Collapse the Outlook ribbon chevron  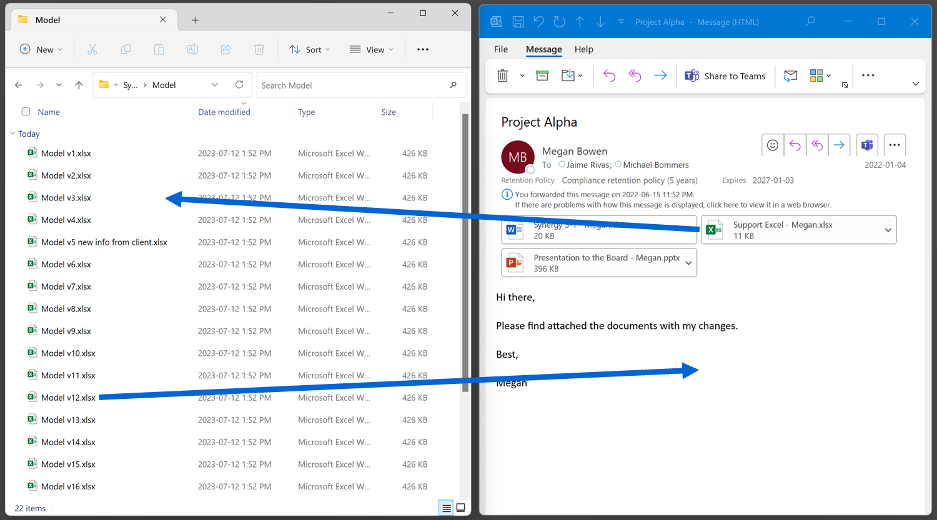click(x=915, y=84)
